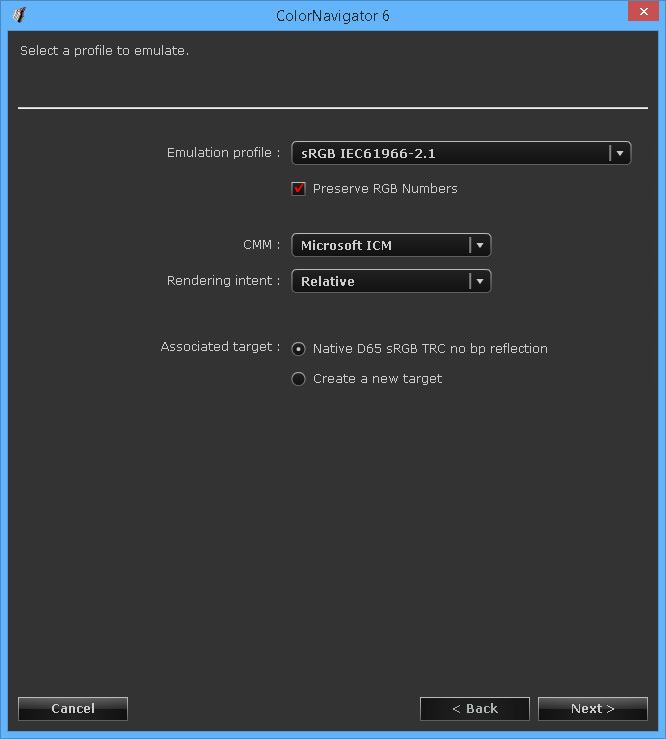Screen dimensions: 666x739
Task: Select Native D65 sRGB TRC target radio
Action: click(298, 349)
